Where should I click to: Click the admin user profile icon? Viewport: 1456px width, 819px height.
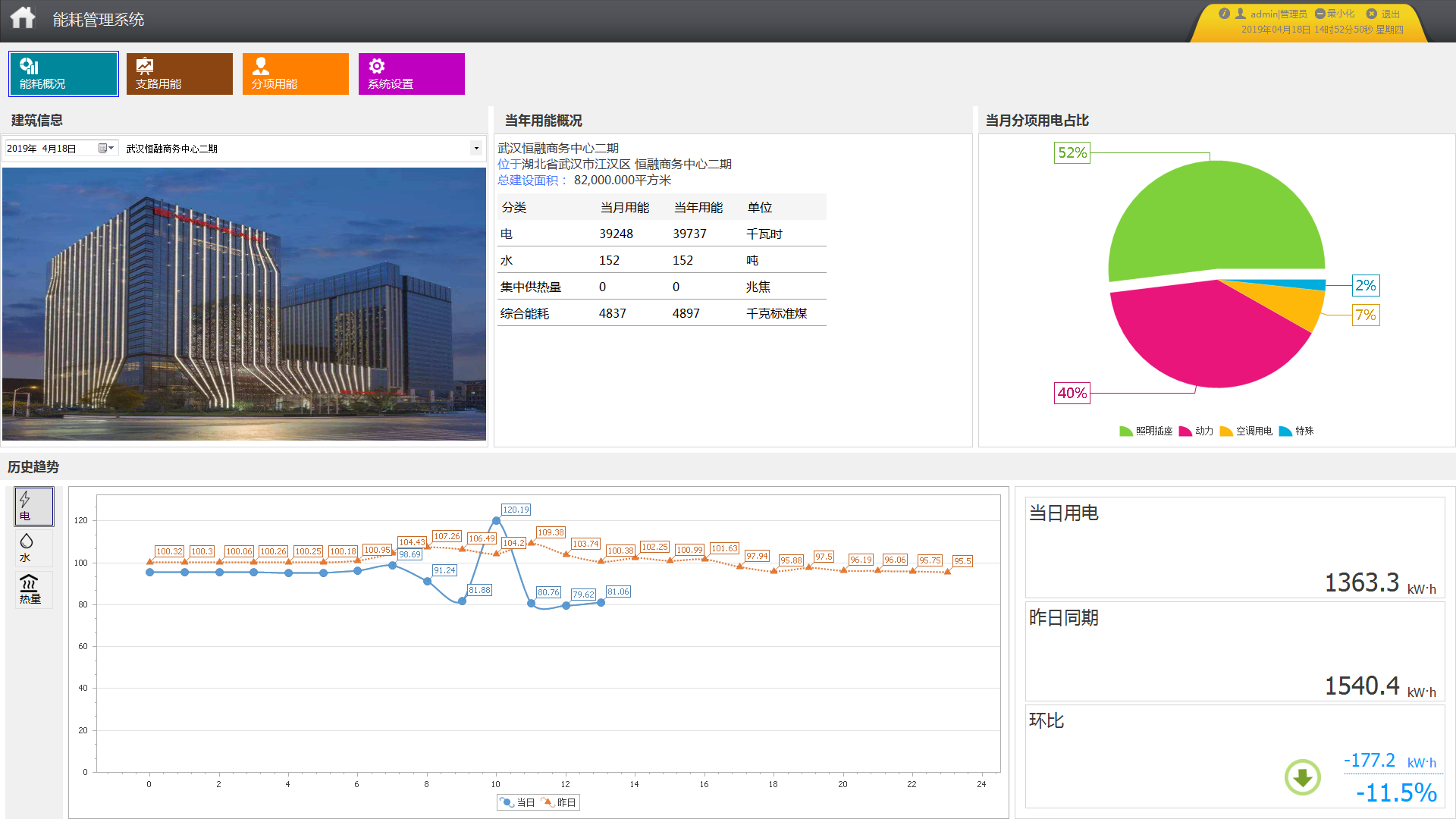[x=1241, y=14]
